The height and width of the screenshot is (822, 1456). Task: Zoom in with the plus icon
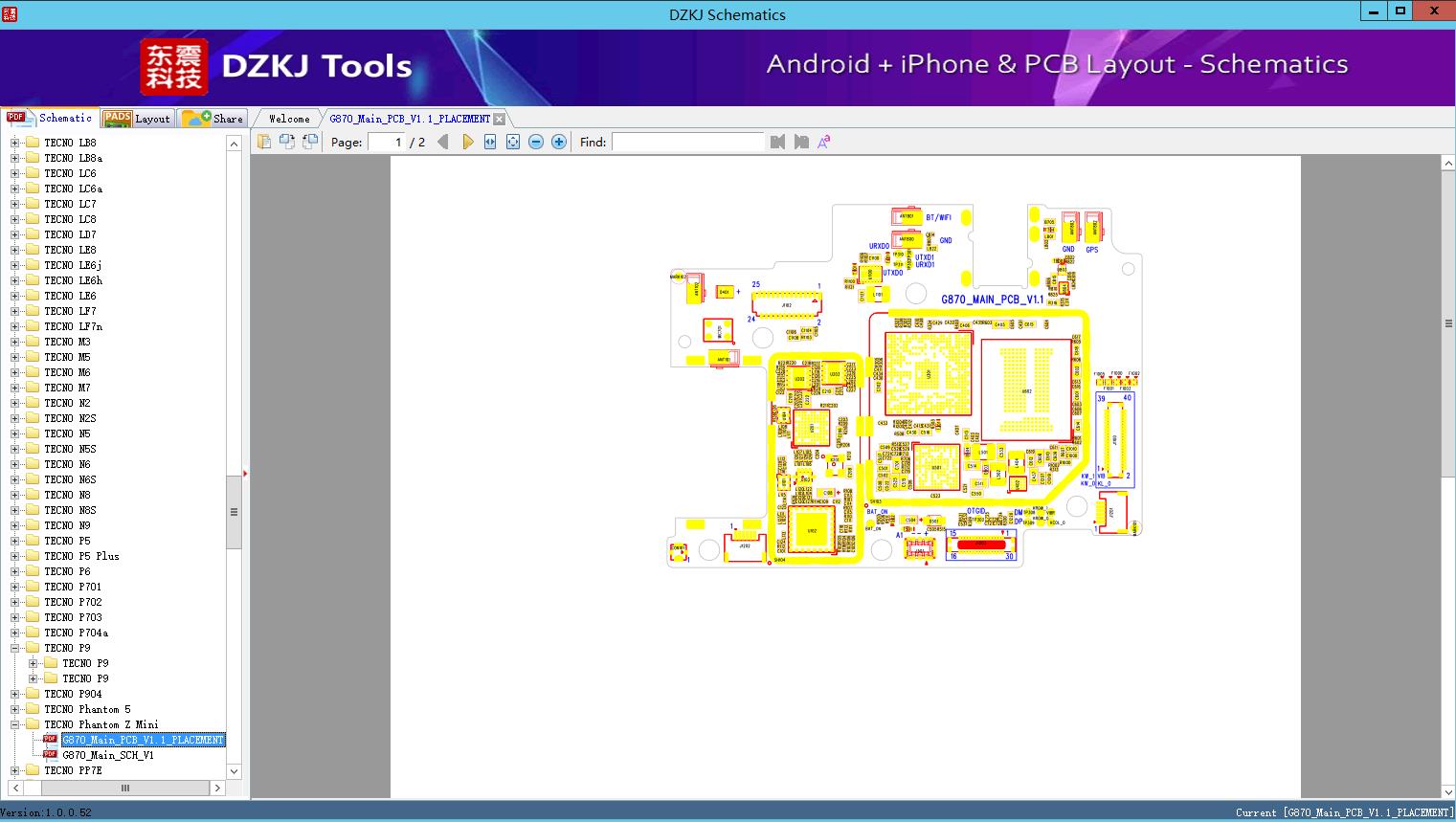click(x=559, y=142)
